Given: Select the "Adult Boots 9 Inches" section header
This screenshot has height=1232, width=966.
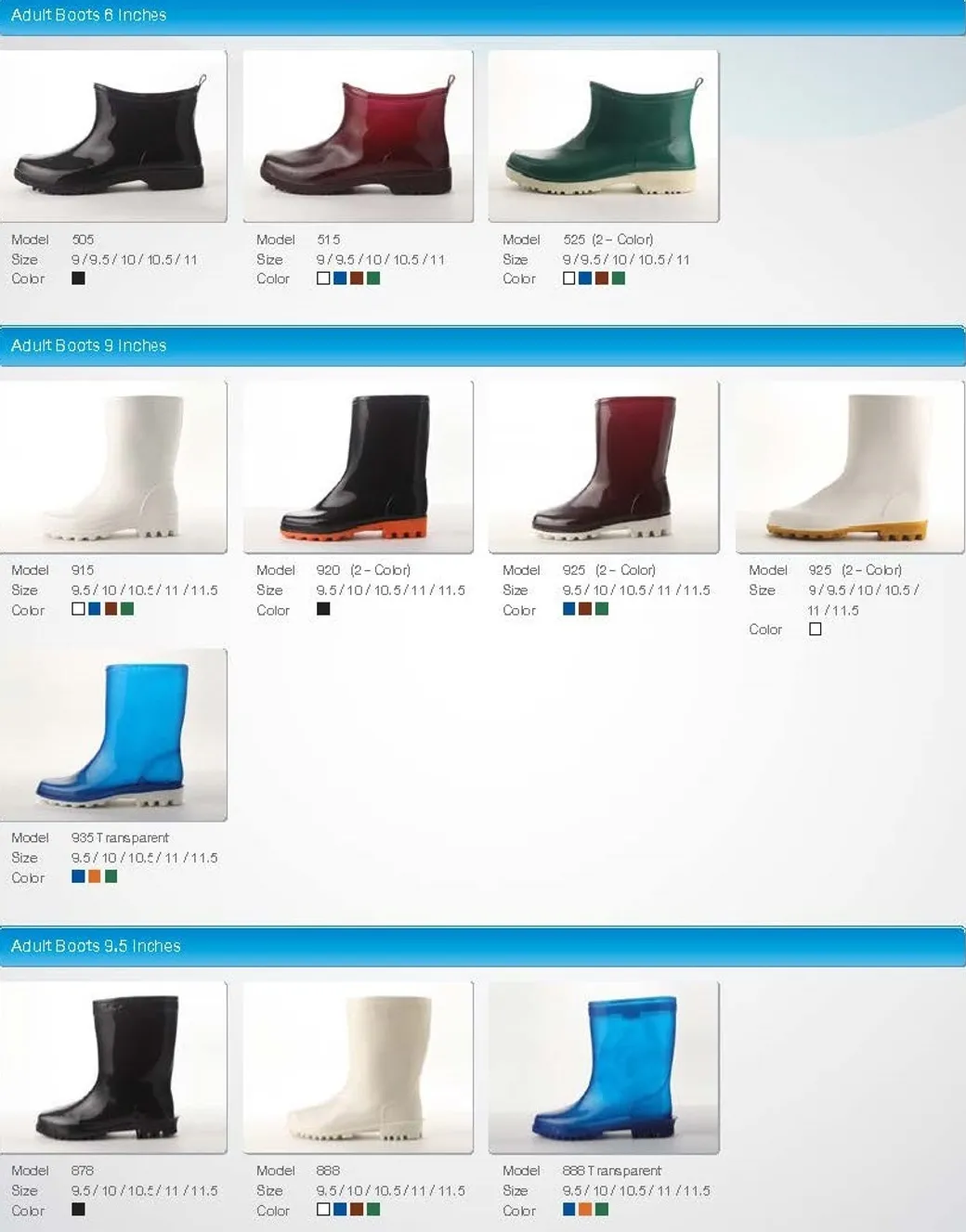Looking at the screenshot, I should pos(88,345).
